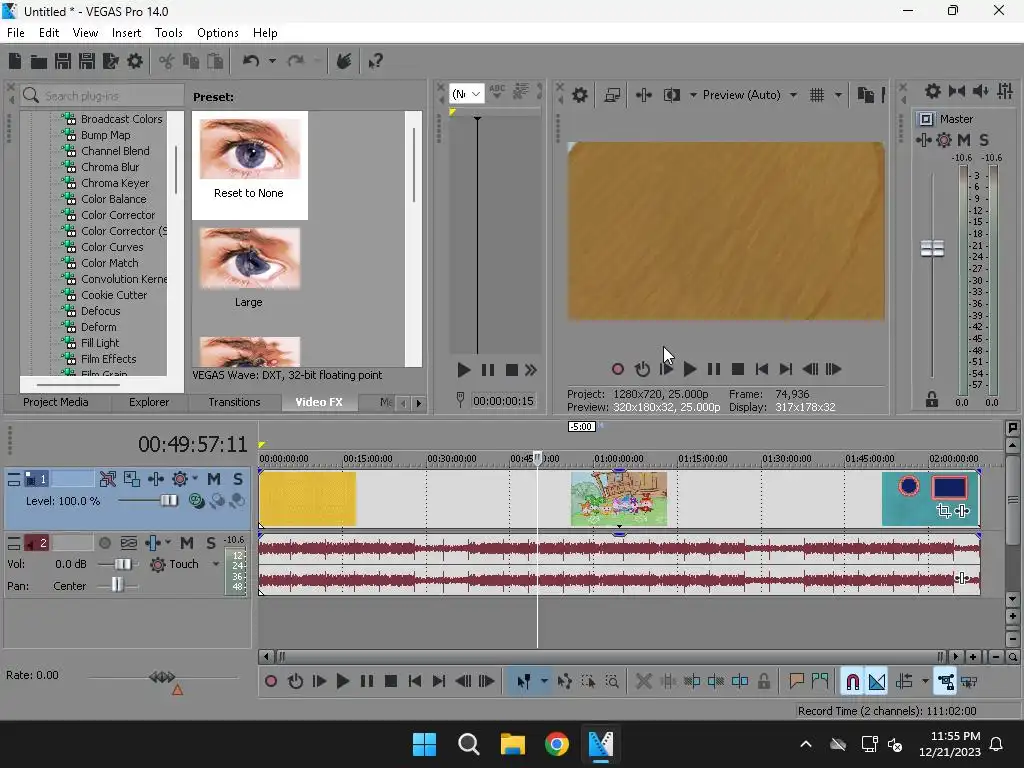Image resolution: width=1024 pixels, height=768 pixels.
Task: Open video preview settings gear
Action: point(579,95)
